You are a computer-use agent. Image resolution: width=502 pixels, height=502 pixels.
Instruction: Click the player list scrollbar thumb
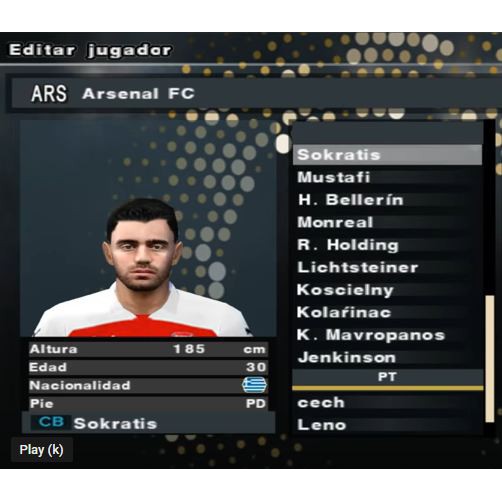tap(489, 359)
